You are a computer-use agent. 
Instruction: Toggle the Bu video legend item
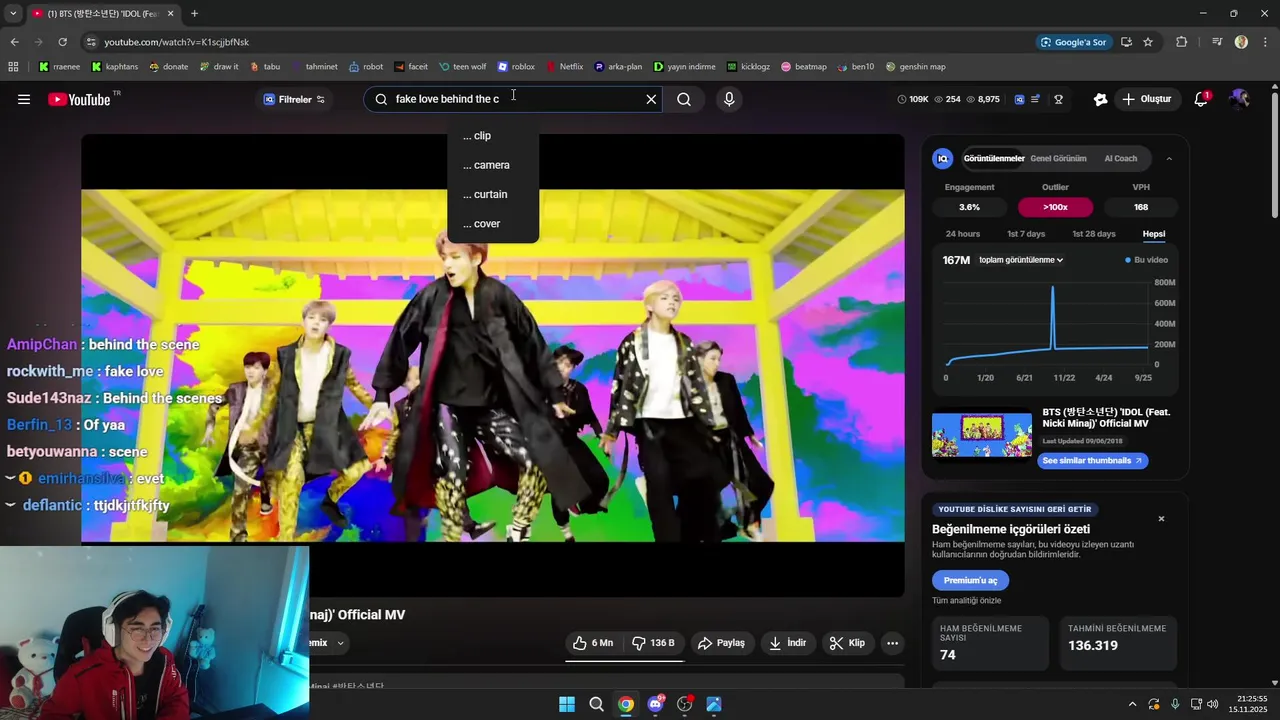(1147, 260)
